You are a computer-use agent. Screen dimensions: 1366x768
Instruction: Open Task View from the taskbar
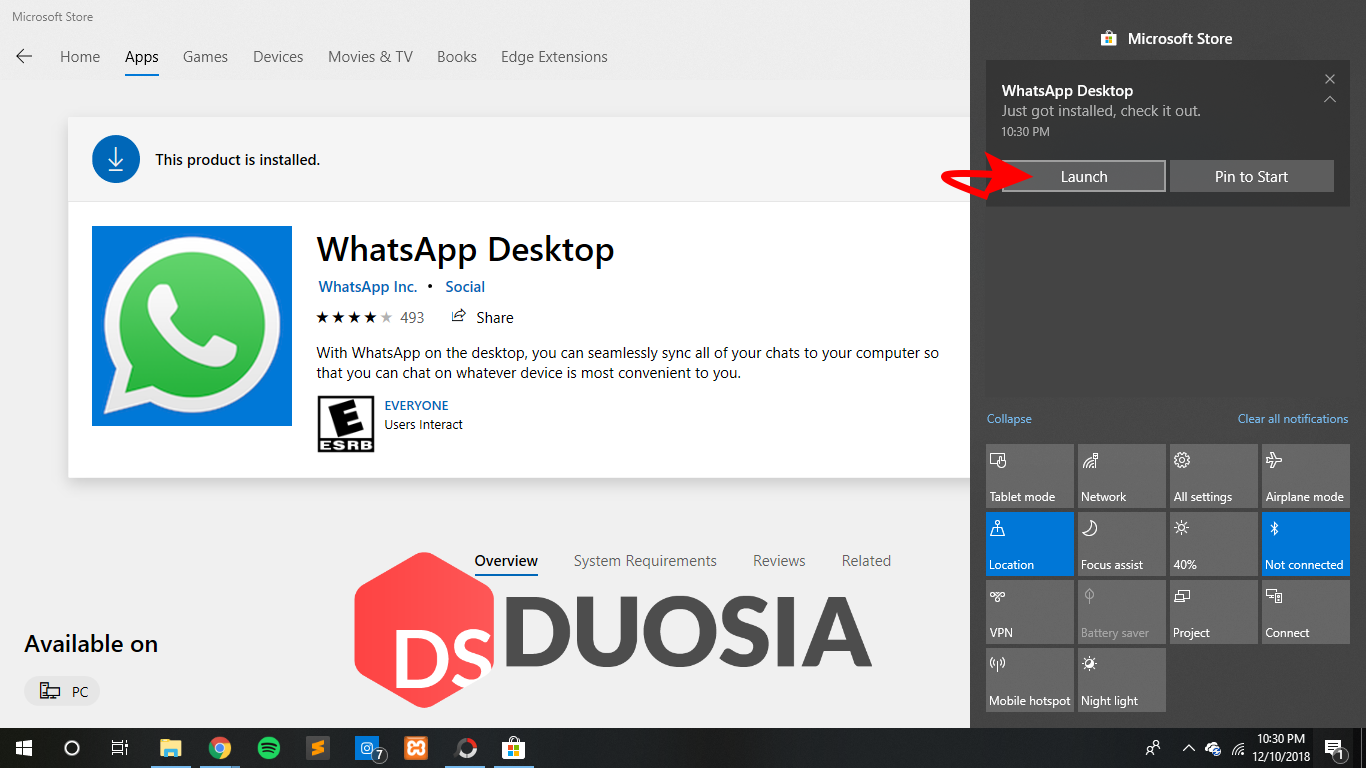click(x=120, y=748)
